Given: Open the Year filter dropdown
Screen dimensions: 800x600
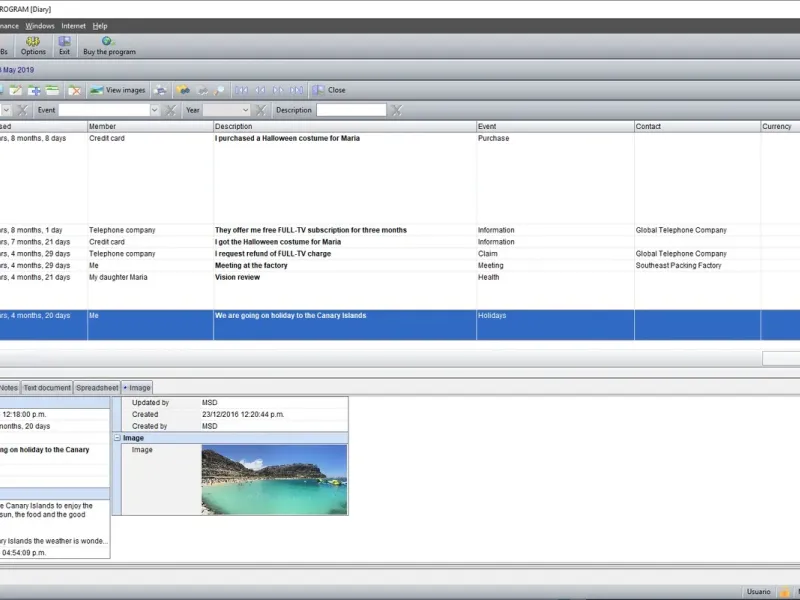Looking at the screenshot, I should click(x=244, y=110).
